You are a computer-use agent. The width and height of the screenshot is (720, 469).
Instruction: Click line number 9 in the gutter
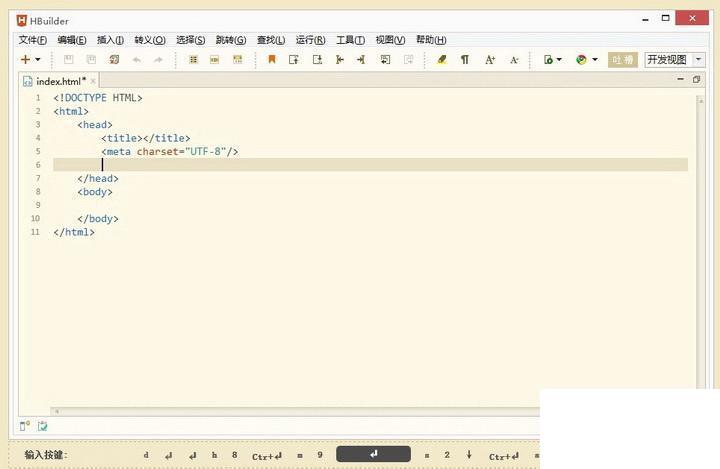coord(38,205)
